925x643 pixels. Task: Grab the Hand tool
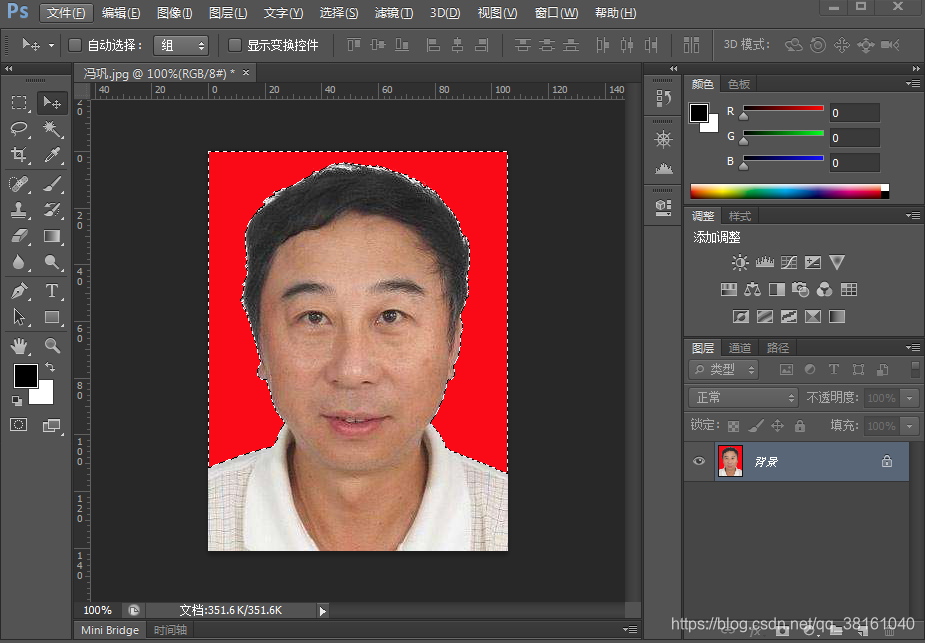20,346
